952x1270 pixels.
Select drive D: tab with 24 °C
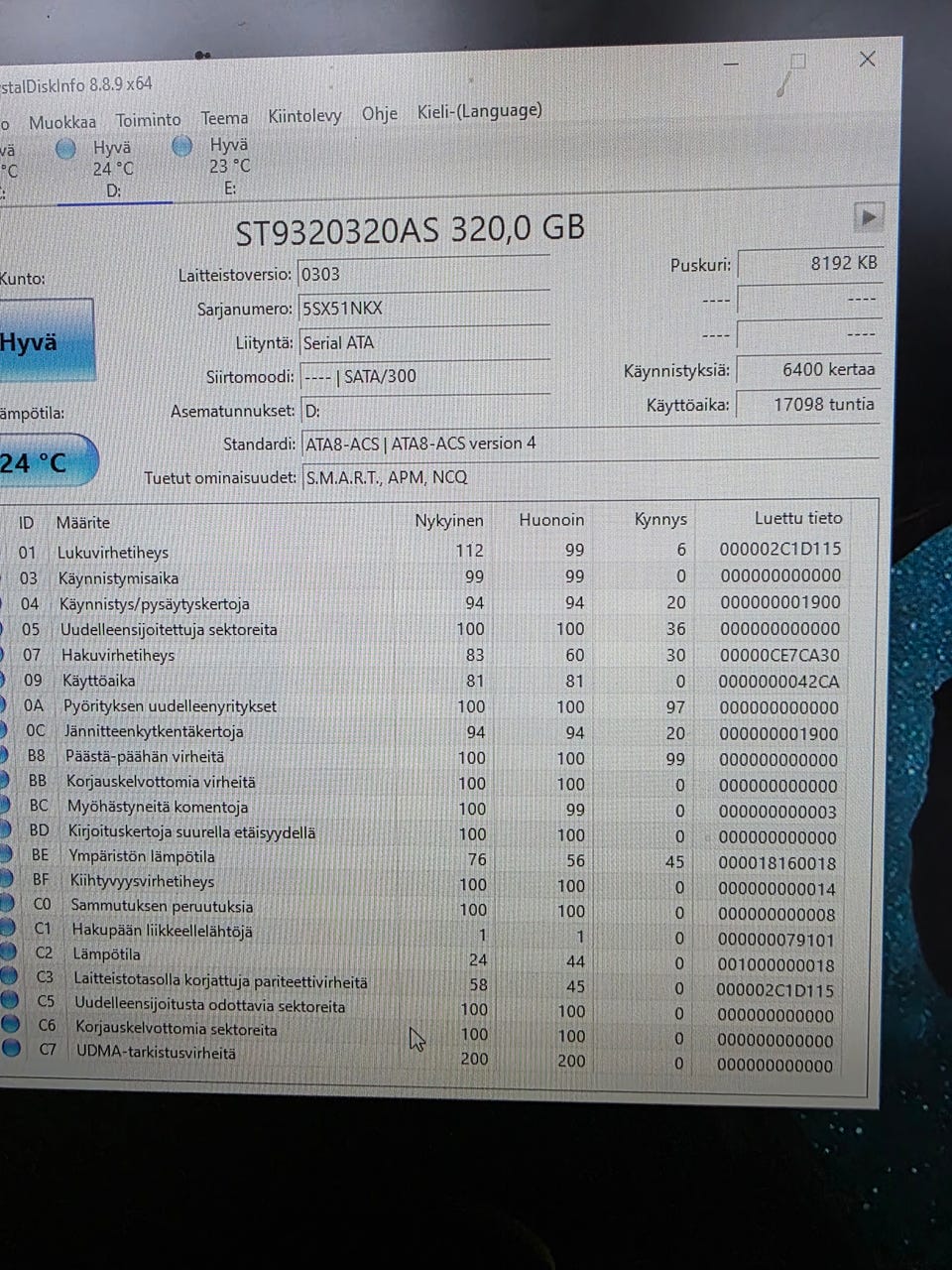[113, 169]
